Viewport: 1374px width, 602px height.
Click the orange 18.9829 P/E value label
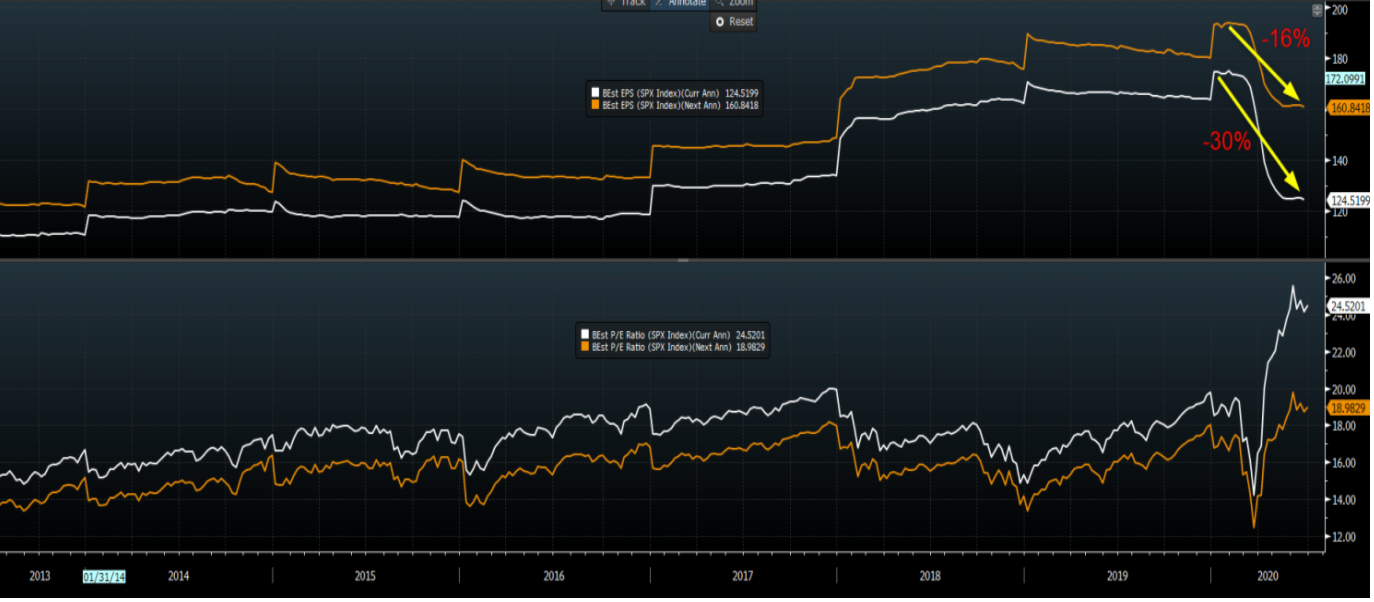click(x=1348, y=408)
